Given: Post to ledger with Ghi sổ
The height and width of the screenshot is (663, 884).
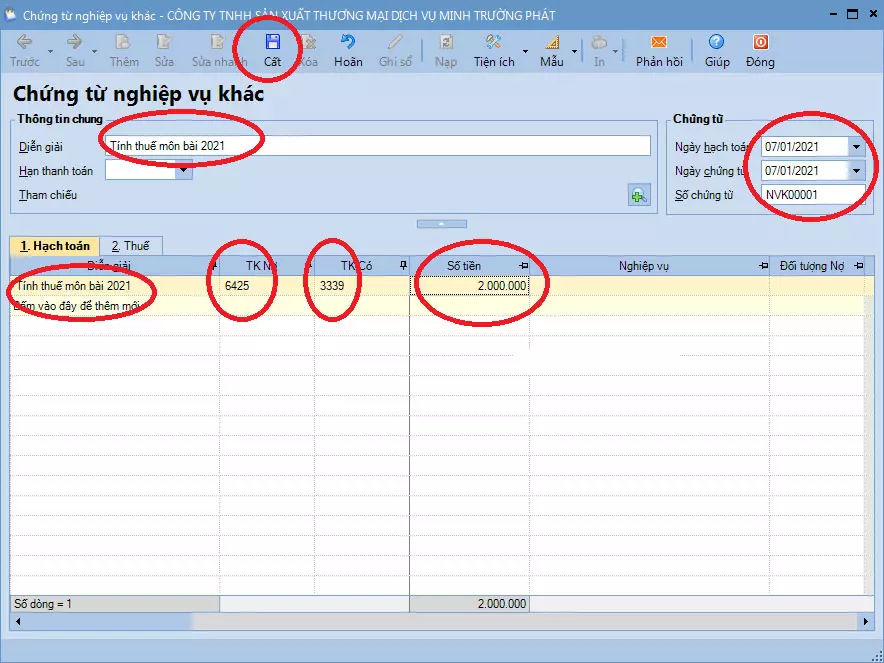Looking at the screenshot, I should coord(395,50).
